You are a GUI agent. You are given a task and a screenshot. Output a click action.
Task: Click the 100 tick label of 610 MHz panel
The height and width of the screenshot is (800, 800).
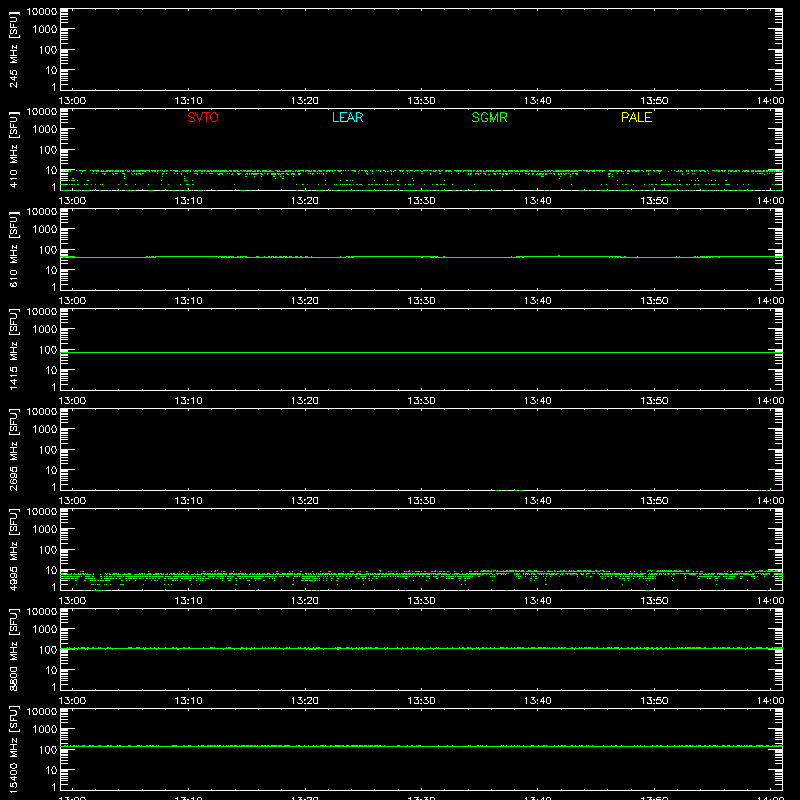click(x=48, y=250)
